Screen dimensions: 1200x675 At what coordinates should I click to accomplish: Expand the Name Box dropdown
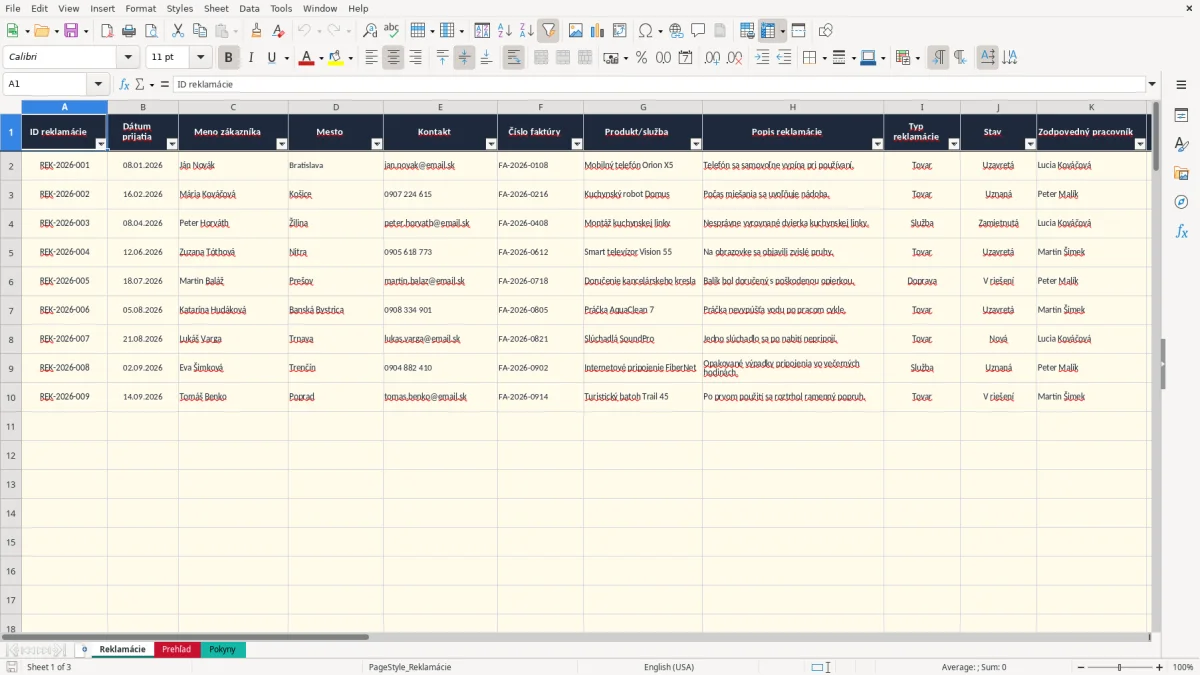[x=98, y=85]
